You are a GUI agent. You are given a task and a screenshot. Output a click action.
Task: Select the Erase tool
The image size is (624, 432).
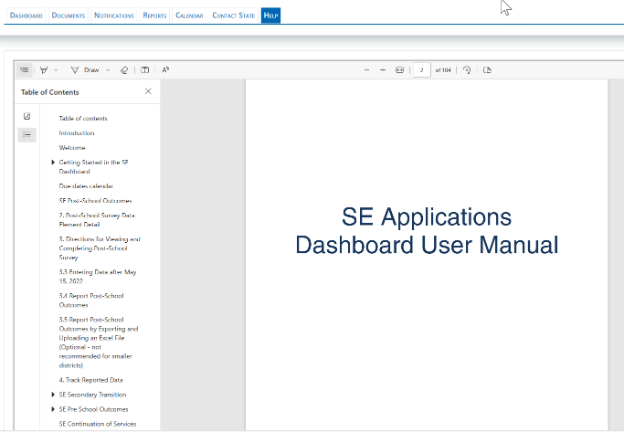(124, 70)
